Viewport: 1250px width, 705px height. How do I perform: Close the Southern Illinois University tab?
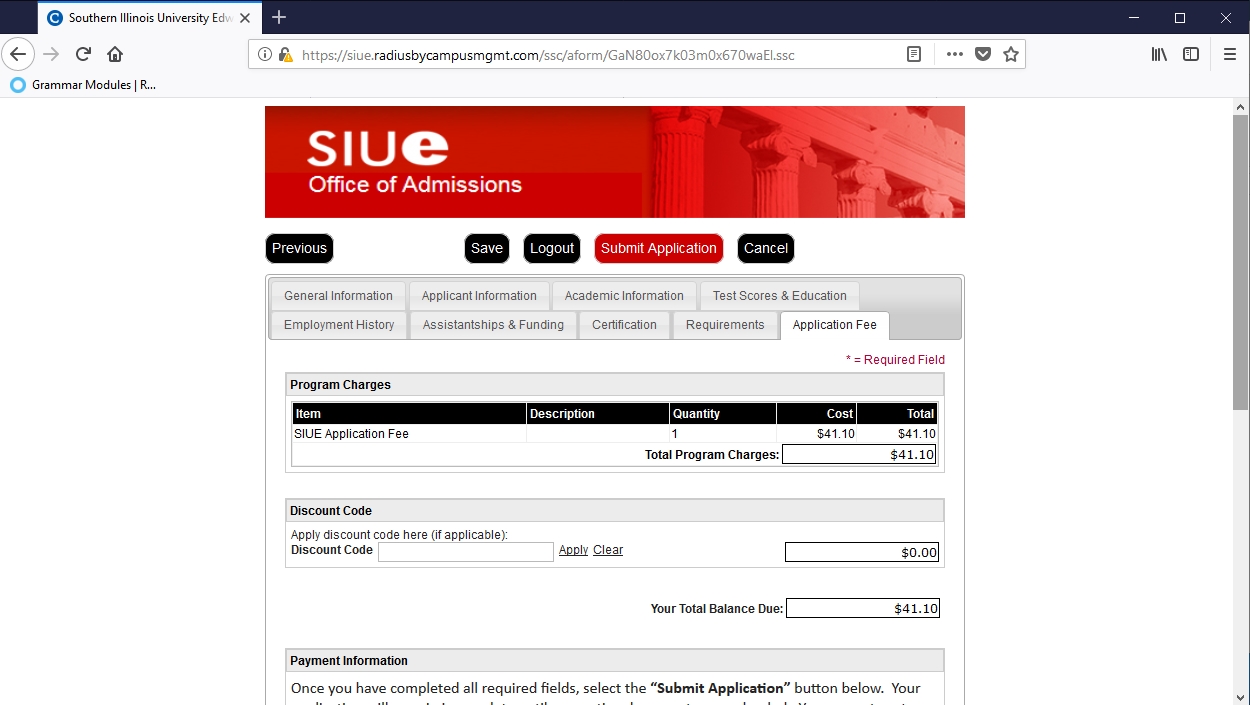point(245,18)
